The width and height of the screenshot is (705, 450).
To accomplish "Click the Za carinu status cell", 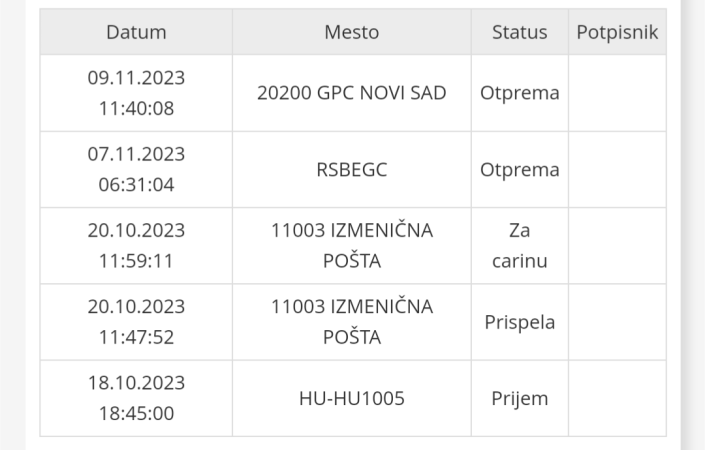I will pos(519,246).
